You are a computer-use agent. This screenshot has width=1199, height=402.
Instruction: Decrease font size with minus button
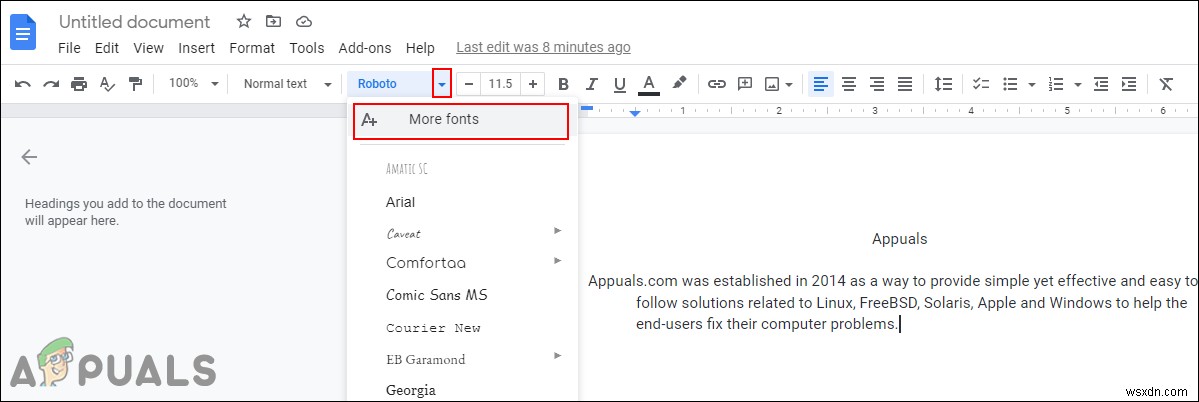pos(470,84)
